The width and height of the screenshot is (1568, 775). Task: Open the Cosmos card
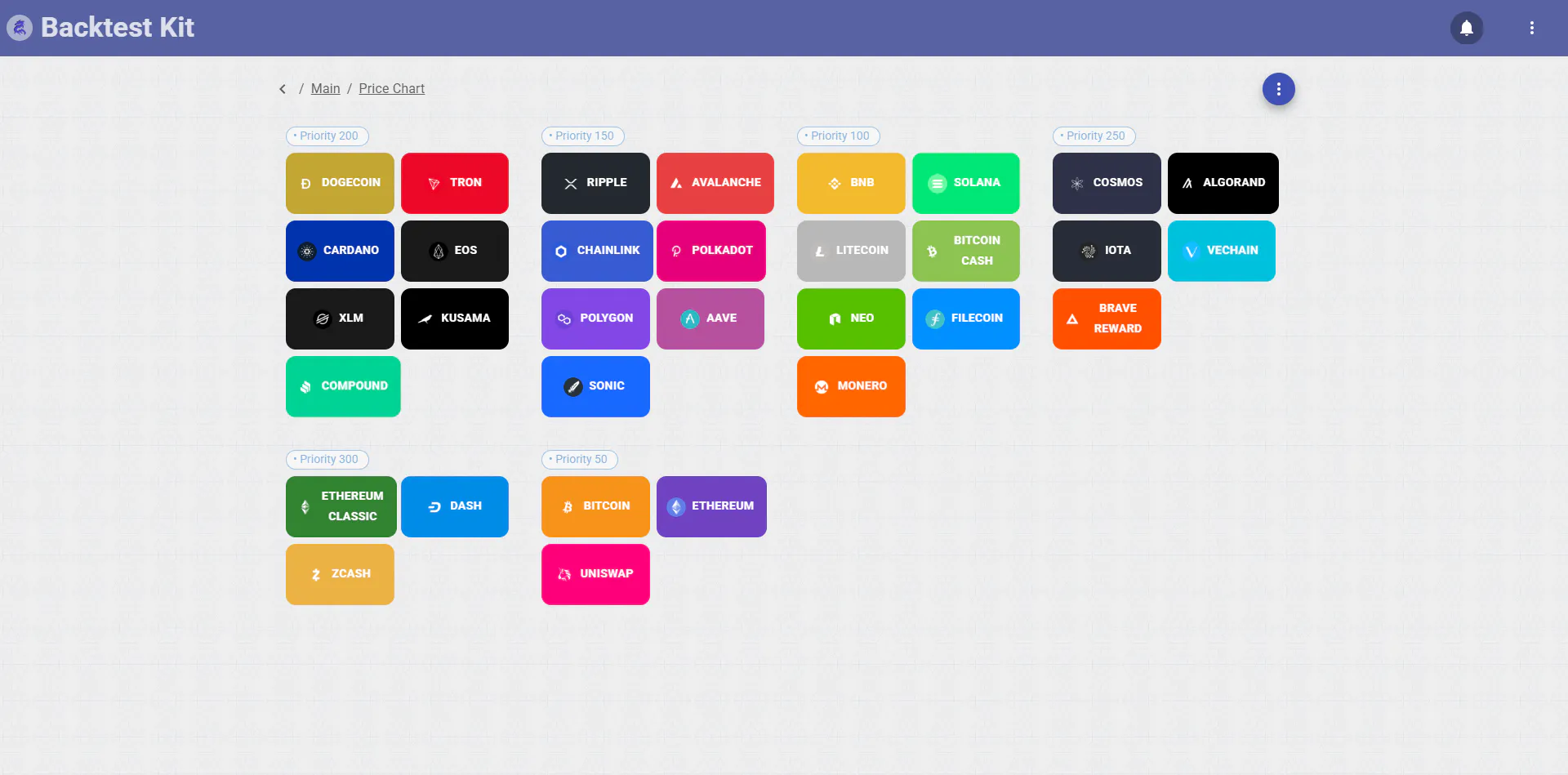point(1107,183)
